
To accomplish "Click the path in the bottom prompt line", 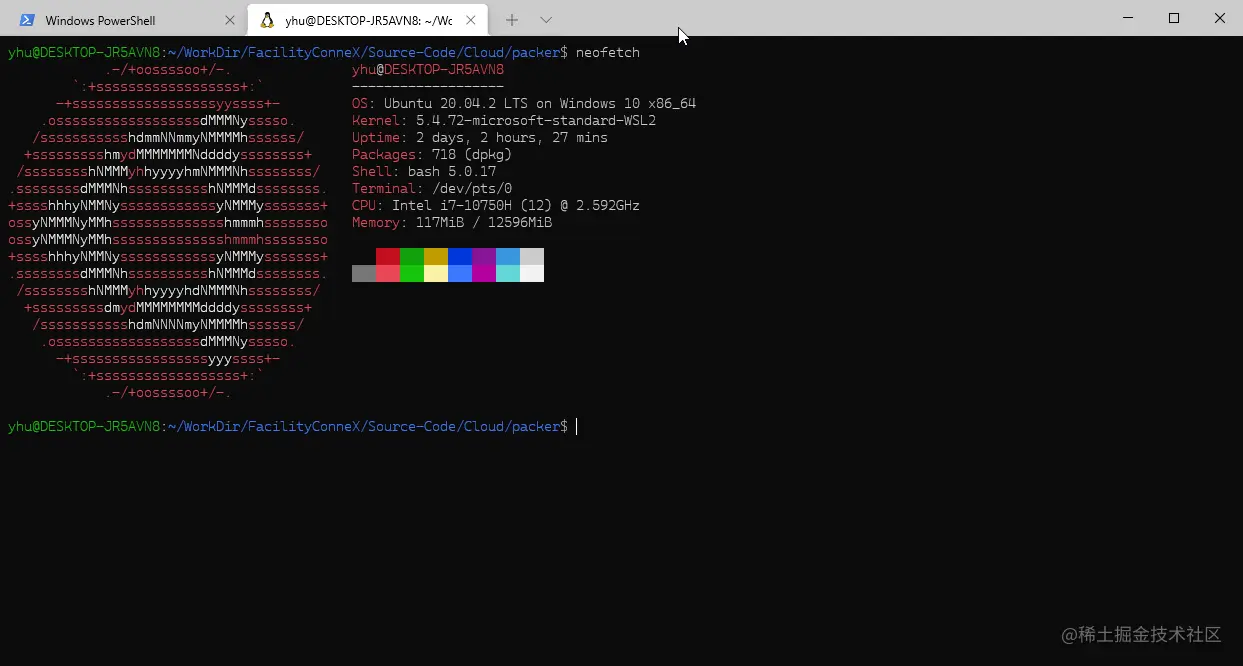I will [x=364, y=427].
